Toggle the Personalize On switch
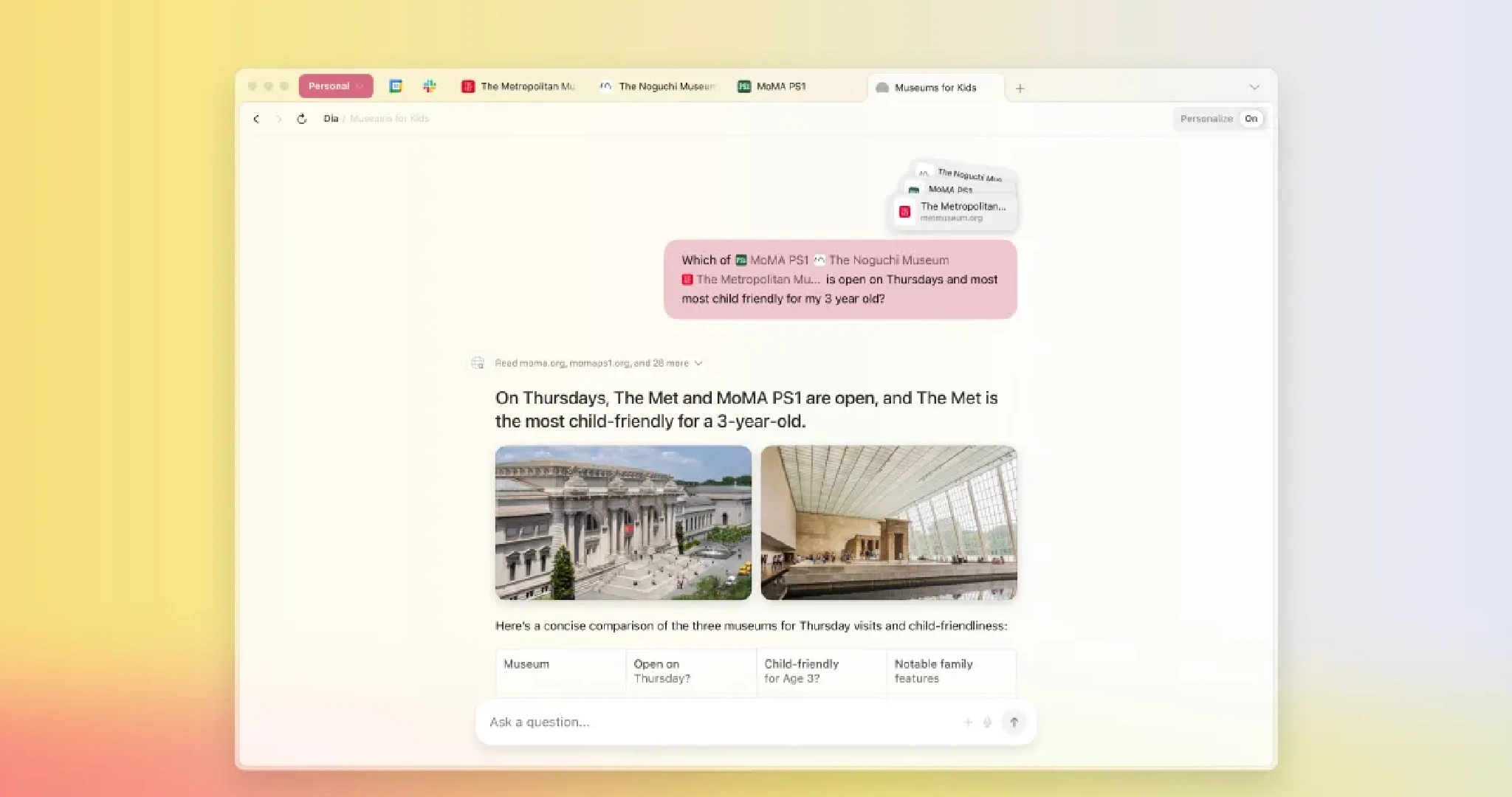This screenshot has width=1512, height=797. point(1250,119)
